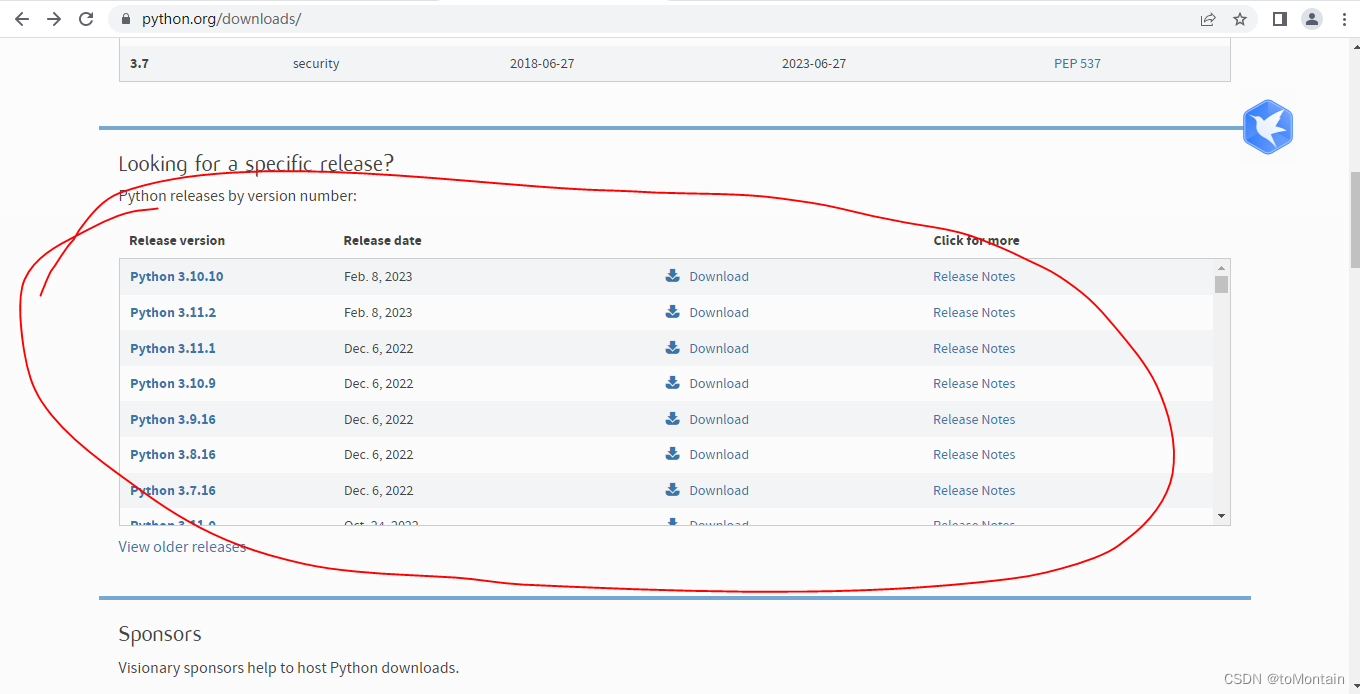This screenshot has width=1360, height=694.
Task: Click Download text for Python 3.9.16
Action: pos(719,419)
